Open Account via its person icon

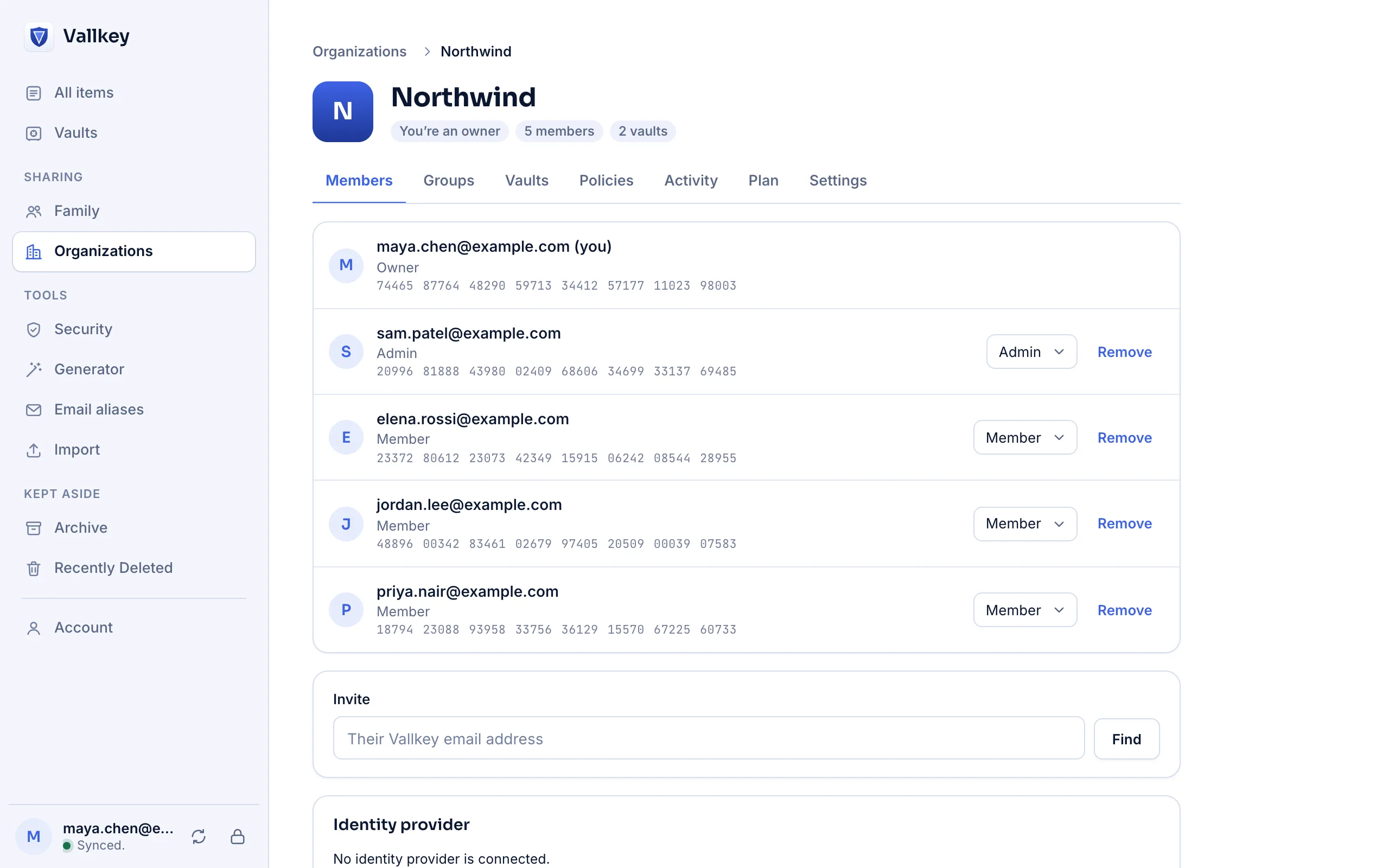coord(34,628)
